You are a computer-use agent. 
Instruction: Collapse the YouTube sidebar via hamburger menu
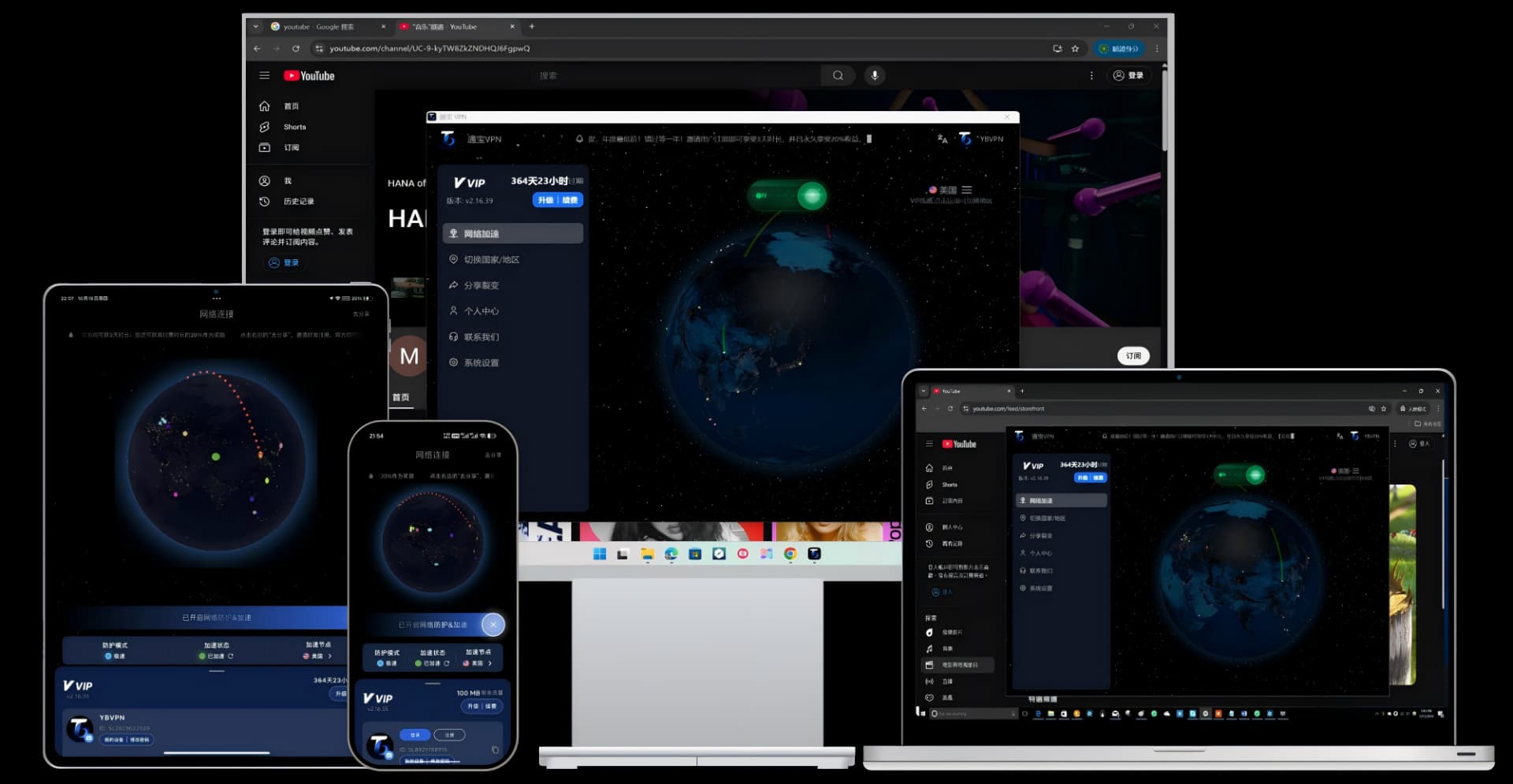coord(265,75)
